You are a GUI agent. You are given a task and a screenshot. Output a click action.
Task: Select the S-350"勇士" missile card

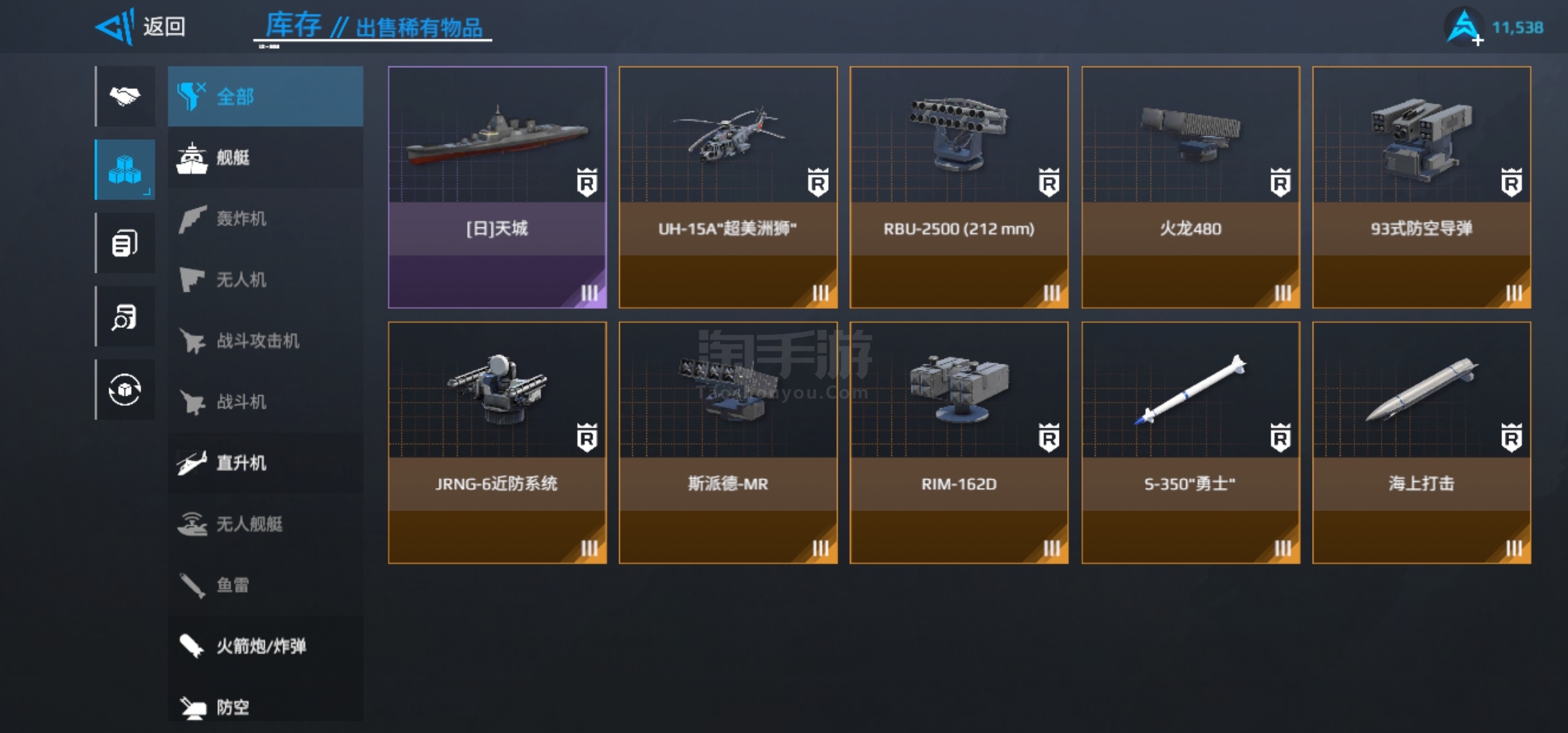coord(1191,443)
